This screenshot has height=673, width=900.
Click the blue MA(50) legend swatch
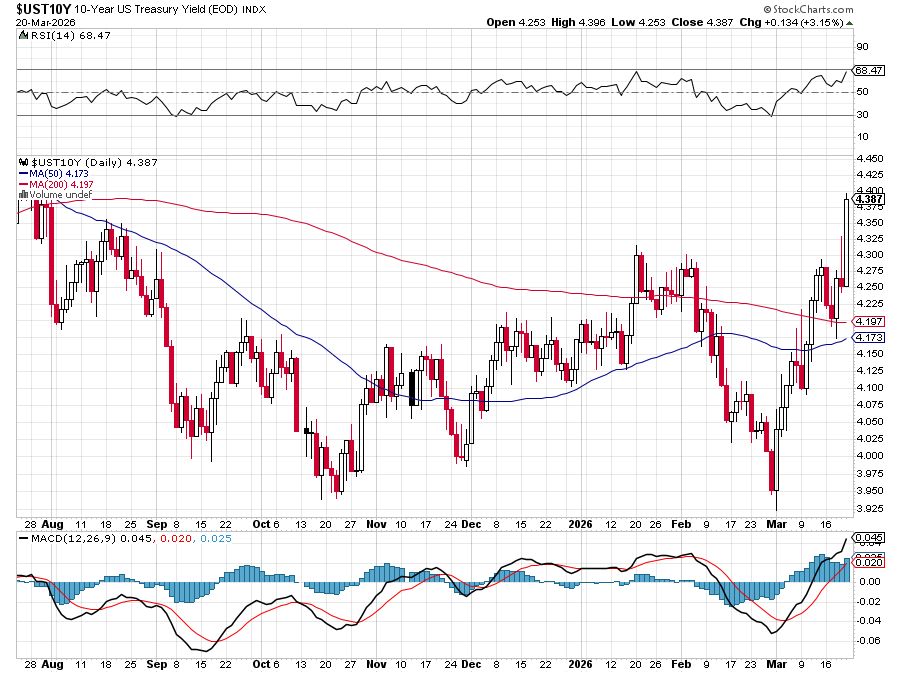(x=26, y=173)
